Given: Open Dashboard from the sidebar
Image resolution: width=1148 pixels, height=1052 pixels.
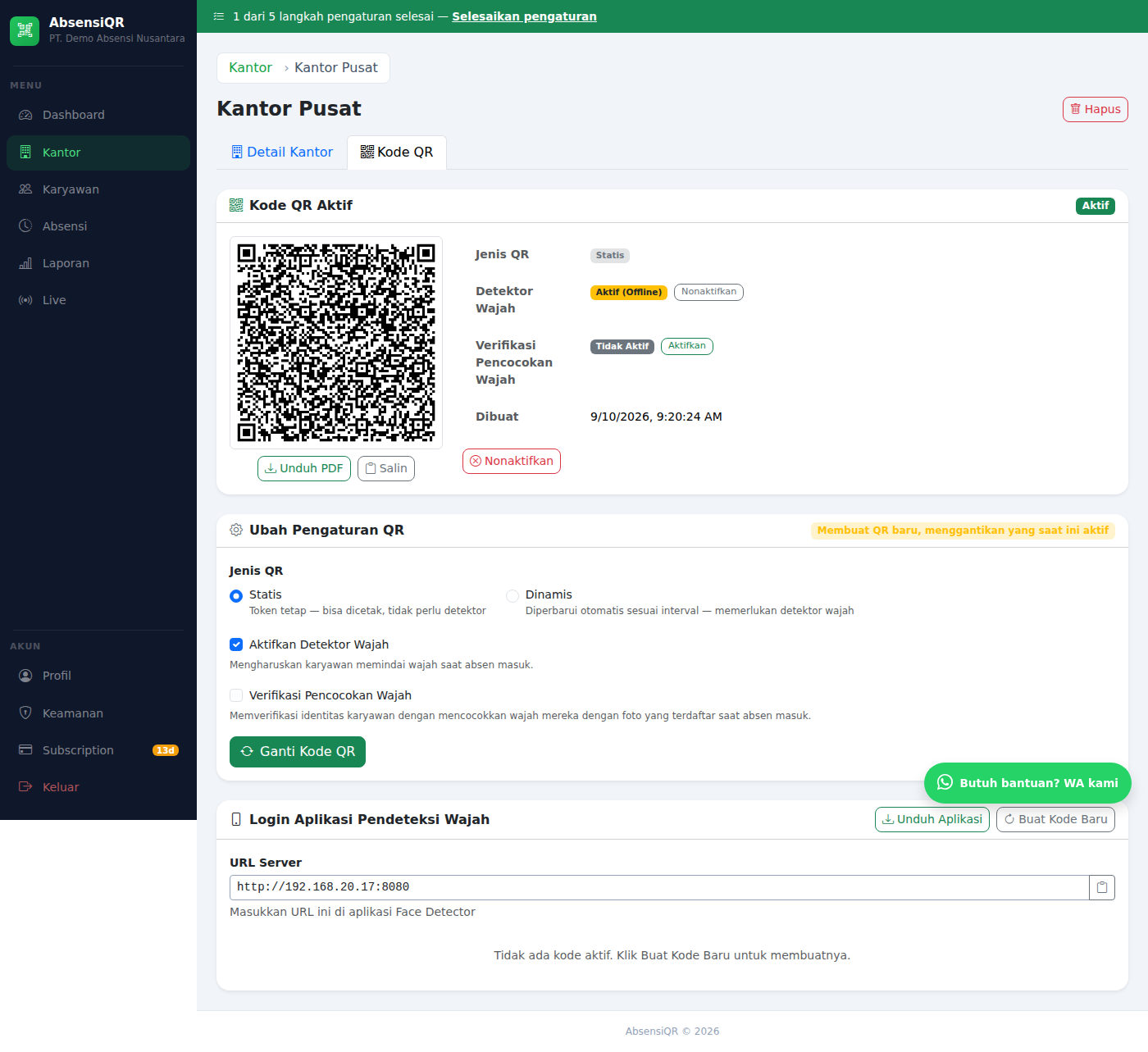Looking at the screenshot, I should coord(98,115).
